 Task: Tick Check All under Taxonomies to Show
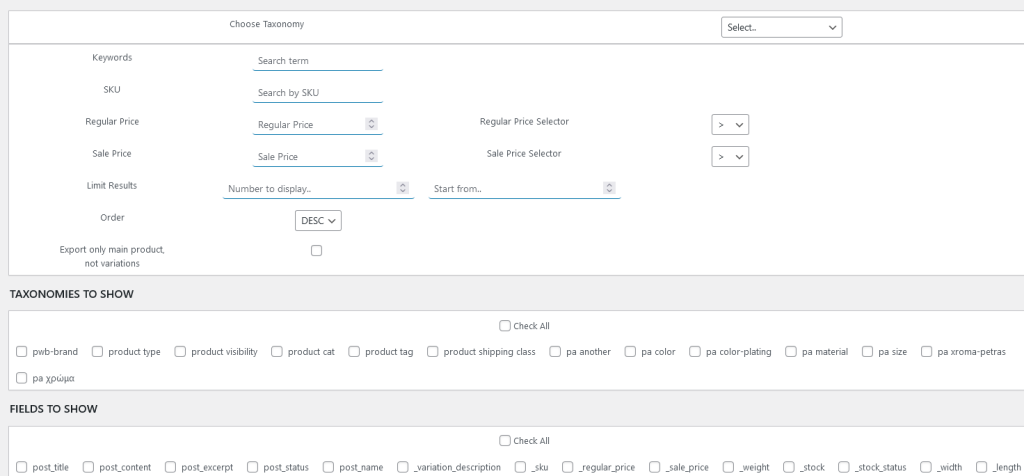(505, 326)
